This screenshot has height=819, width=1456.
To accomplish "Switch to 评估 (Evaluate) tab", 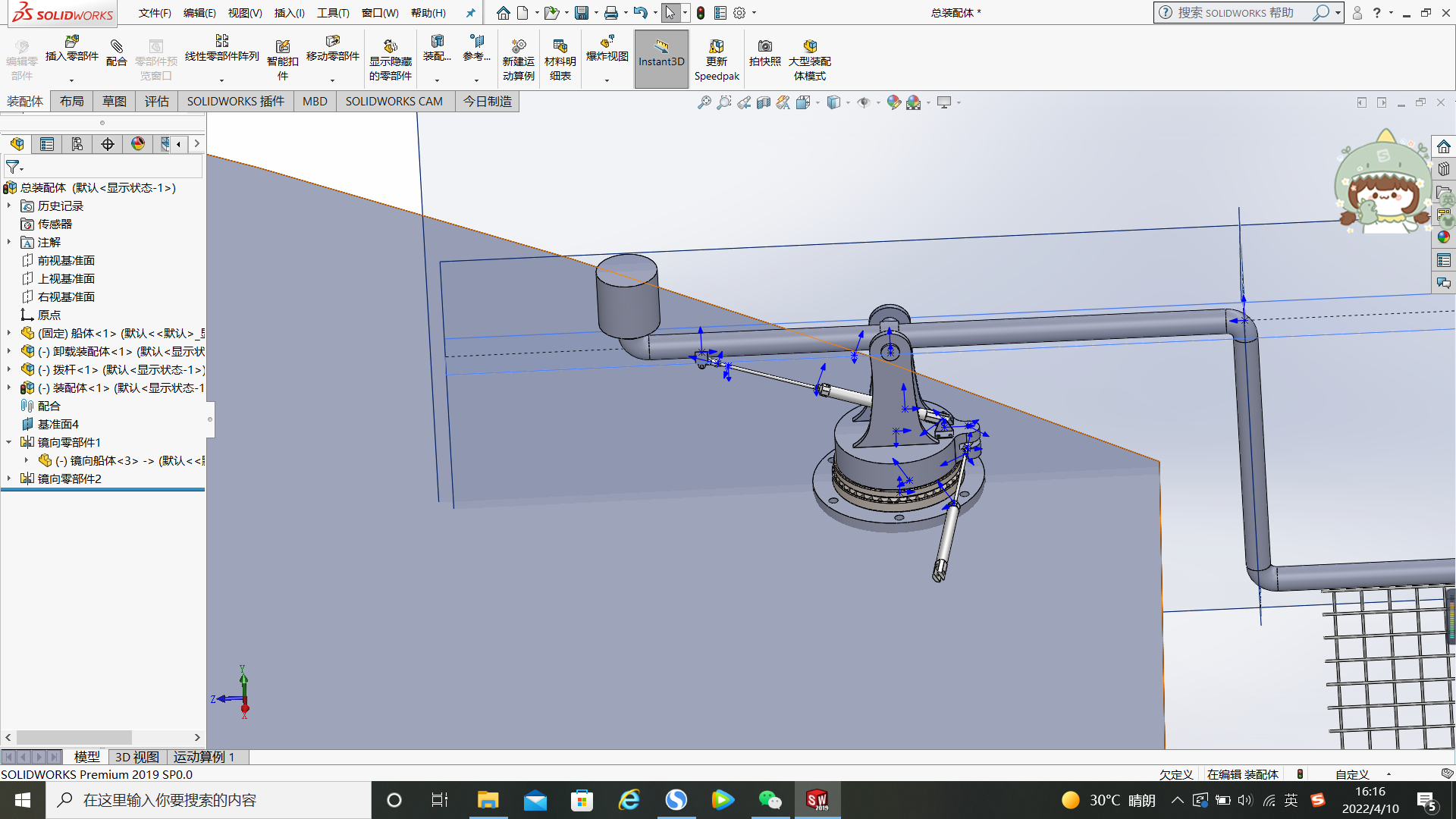I will [157, 102].
